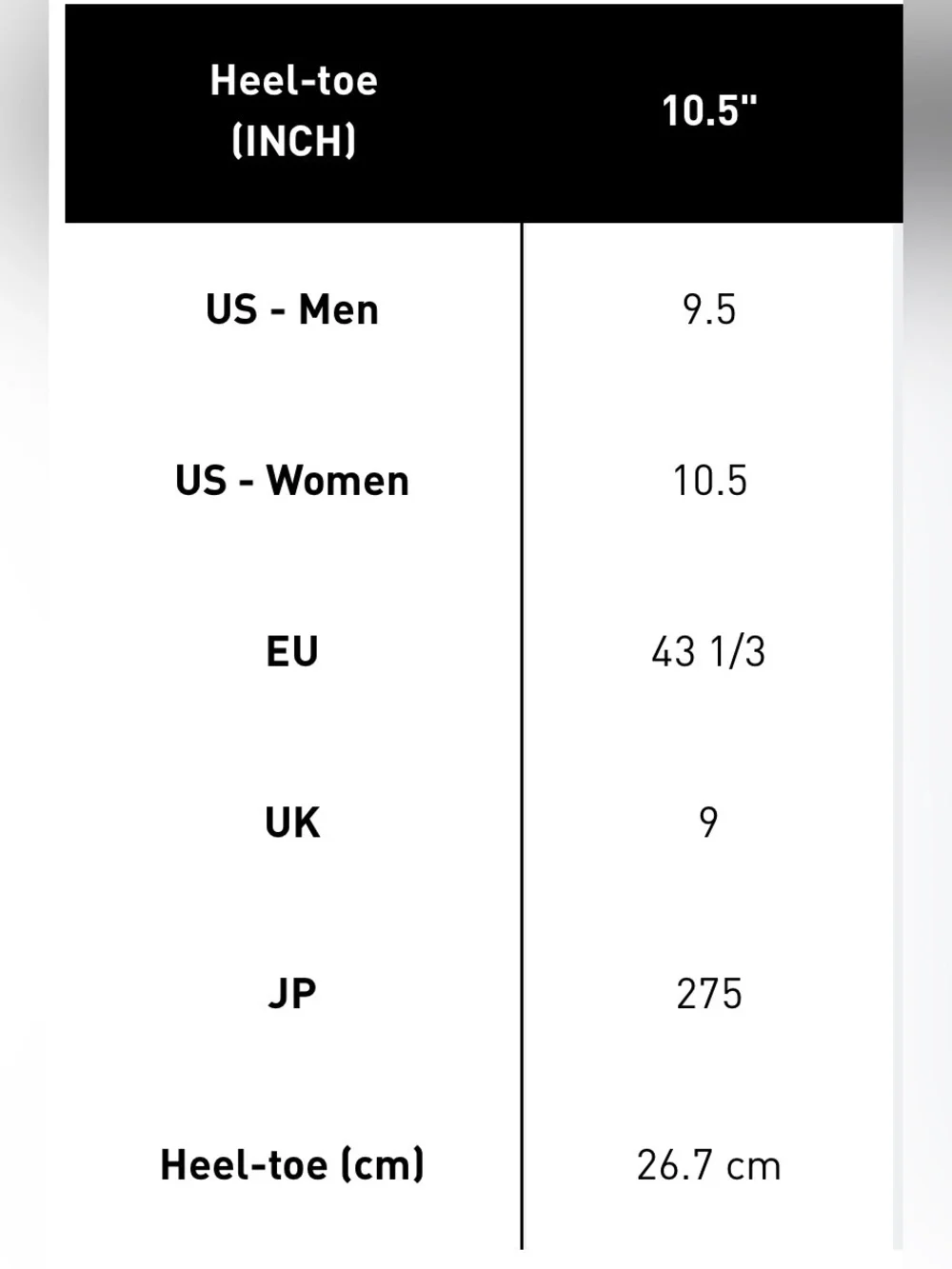Click the 1/3 fraction in EU size
952x1269 pixels.
coord(738,652)
